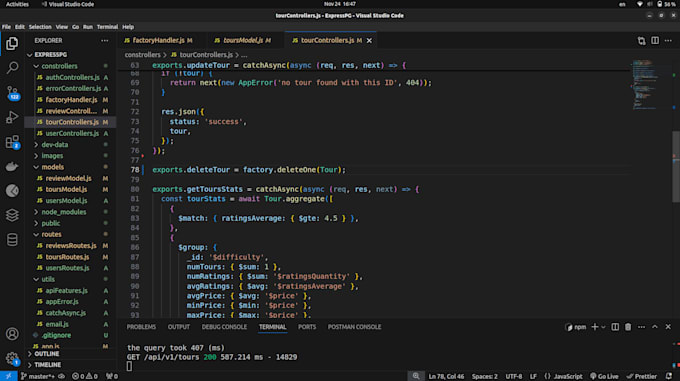680x381 pixels.
Task: Close the terminal panel
Action: point(668,327)
